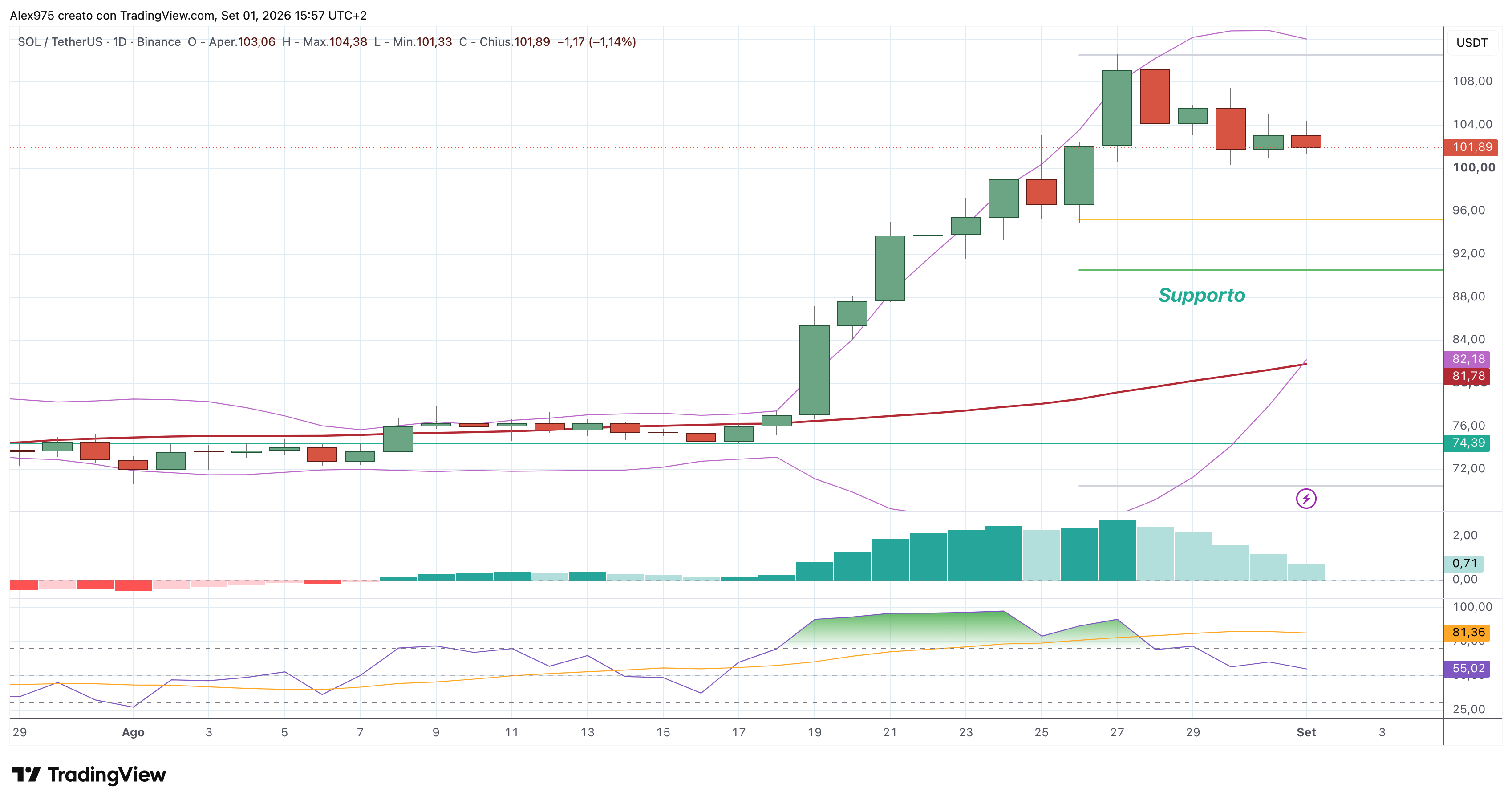Screen dimensions: 1512x804
Task: Click the tall green candle on day 19
Action: [814, 370]
